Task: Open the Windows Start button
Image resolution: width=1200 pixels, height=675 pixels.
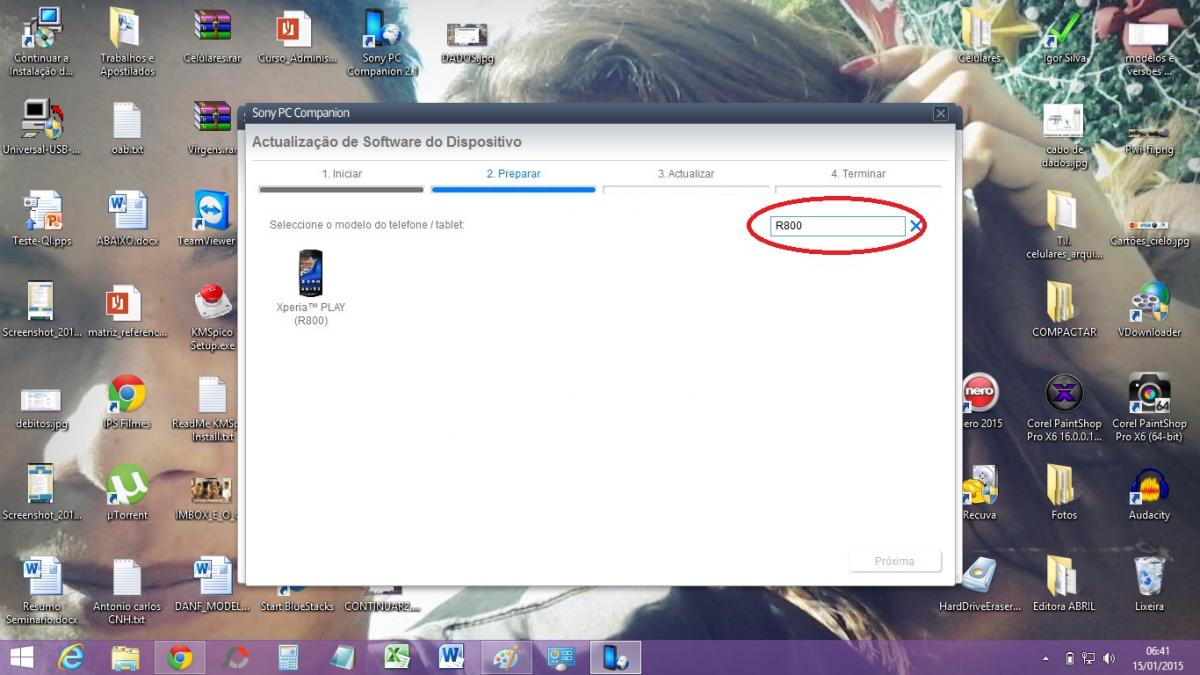Action: 20,657
